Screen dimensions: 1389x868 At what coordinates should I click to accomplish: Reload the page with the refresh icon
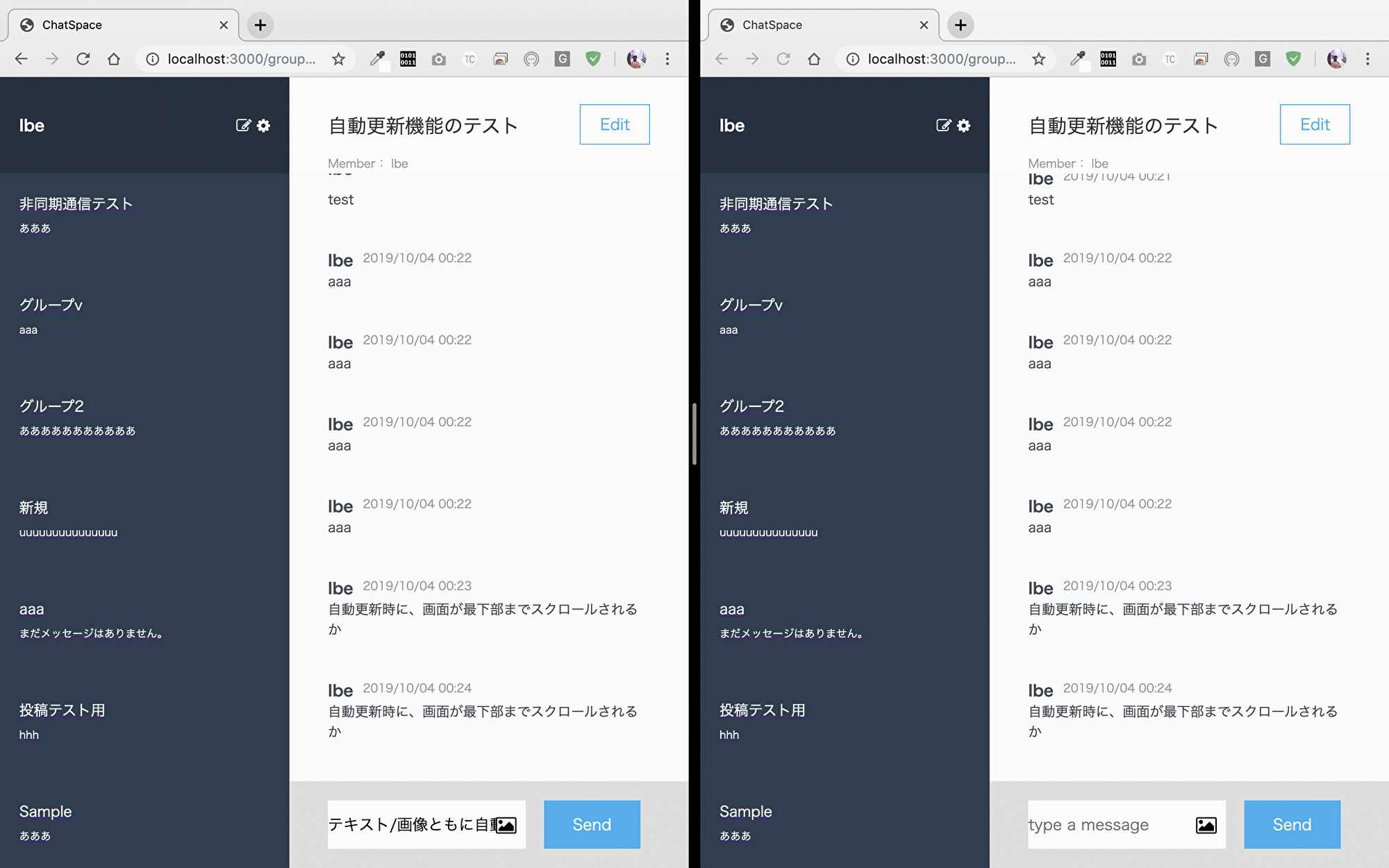[83, 59]
